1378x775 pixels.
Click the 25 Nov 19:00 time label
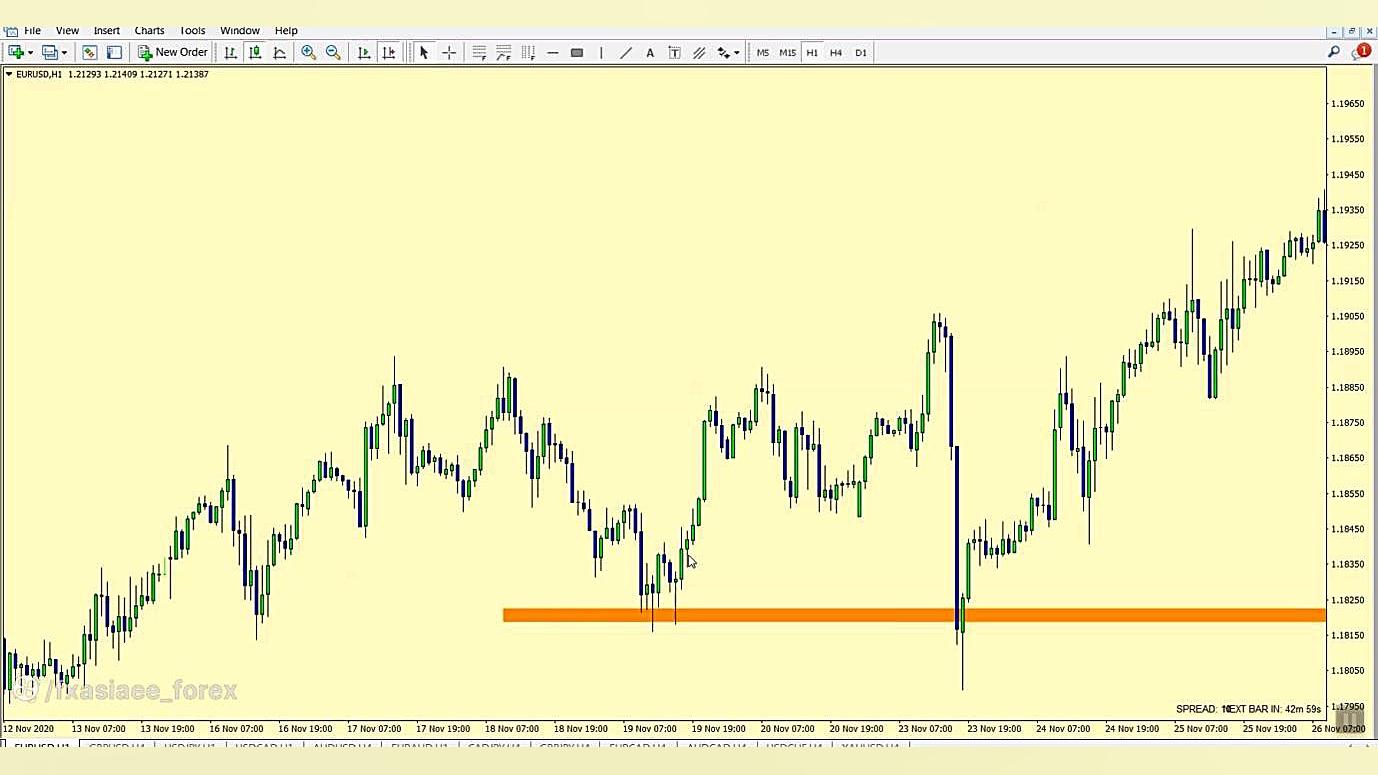[x=1270, y=729]
